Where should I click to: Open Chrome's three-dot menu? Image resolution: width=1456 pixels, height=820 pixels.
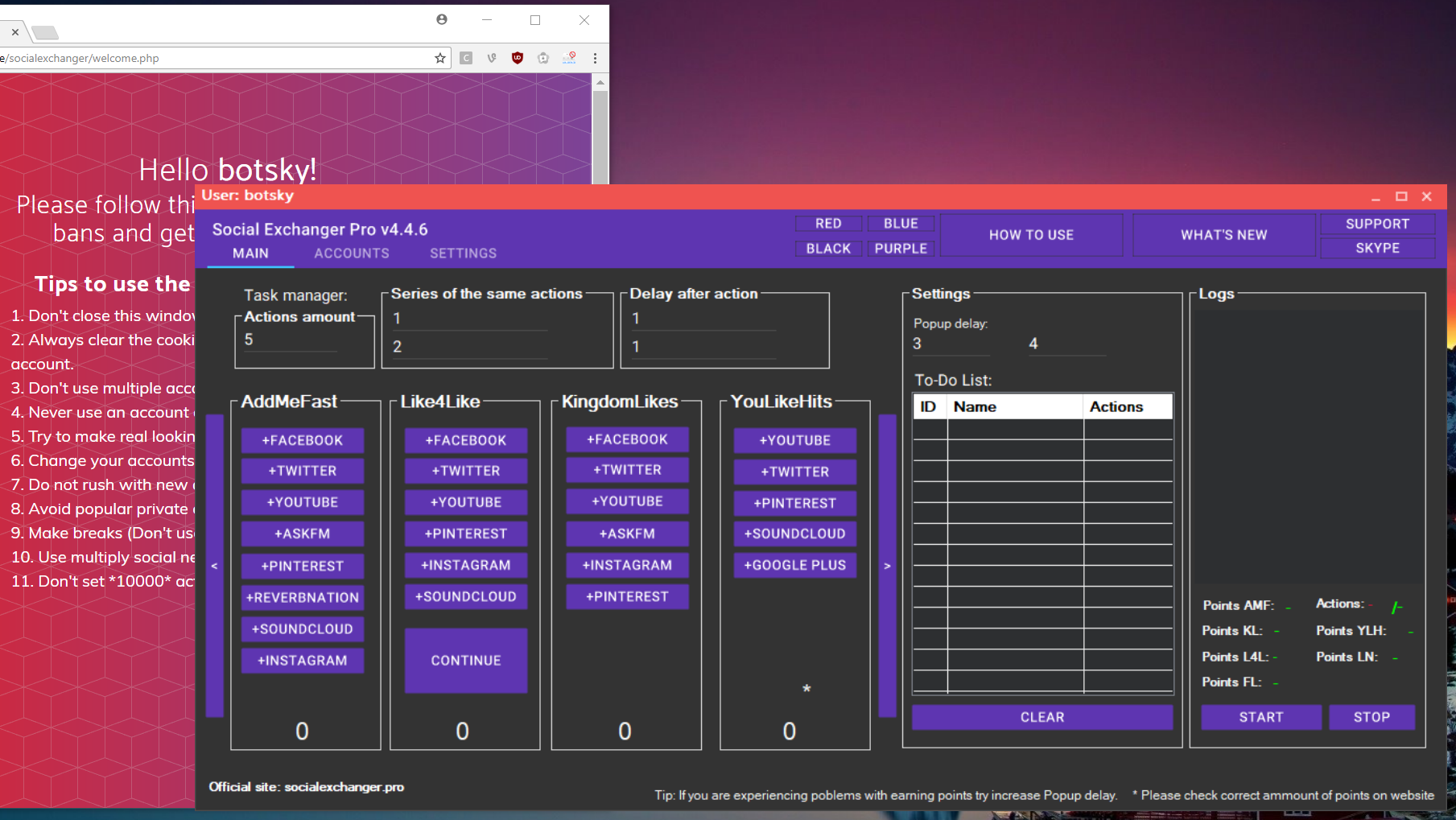(595, 58)
